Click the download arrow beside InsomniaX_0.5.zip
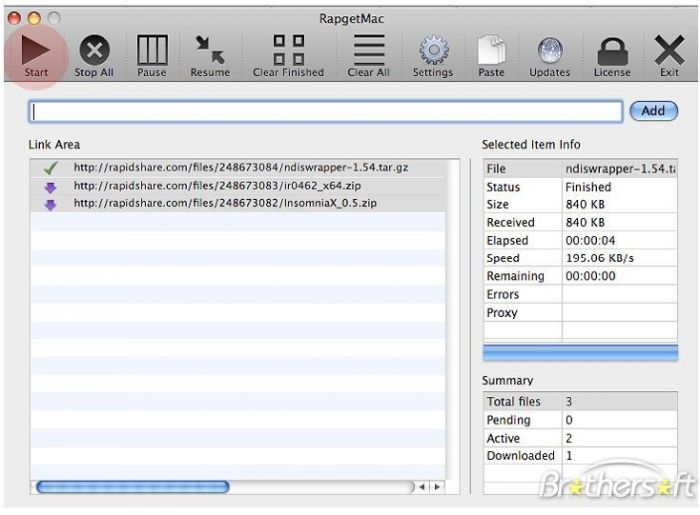The height and width of the screenshot is (515, 700). pyautogui.click(x=50, y=205)
